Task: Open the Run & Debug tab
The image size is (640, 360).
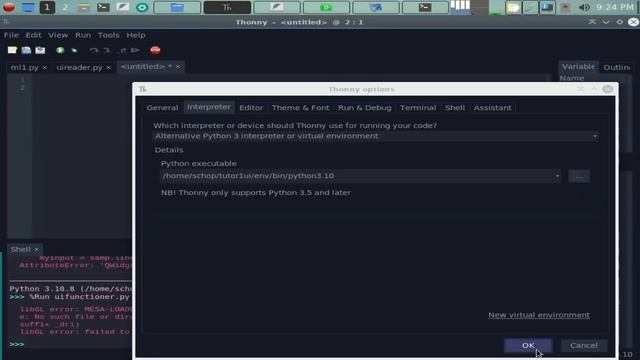Action: (364, 108)
